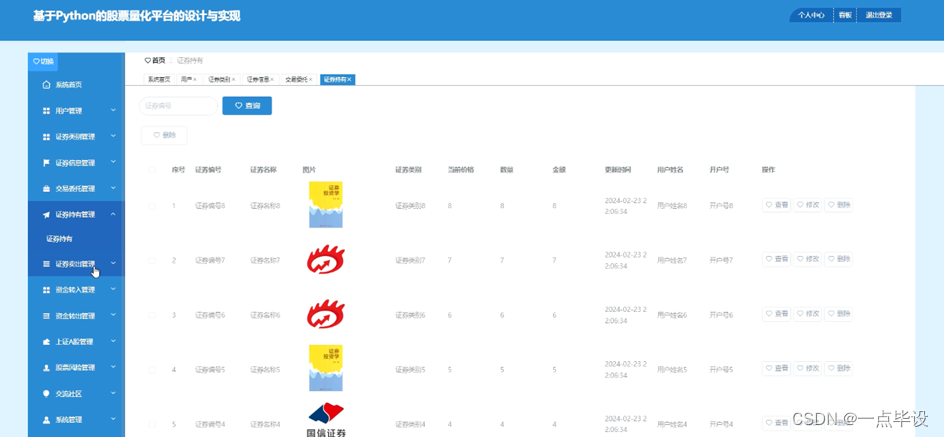Expand 交易委托管理 with its chevron
Image resolution: width=944 pixels, height=437 pixels.
113,188
